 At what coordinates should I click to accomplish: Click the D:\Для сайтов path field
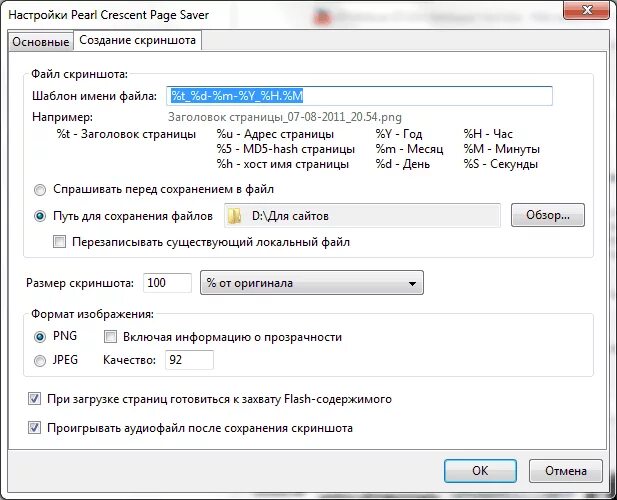coord(362,216)
